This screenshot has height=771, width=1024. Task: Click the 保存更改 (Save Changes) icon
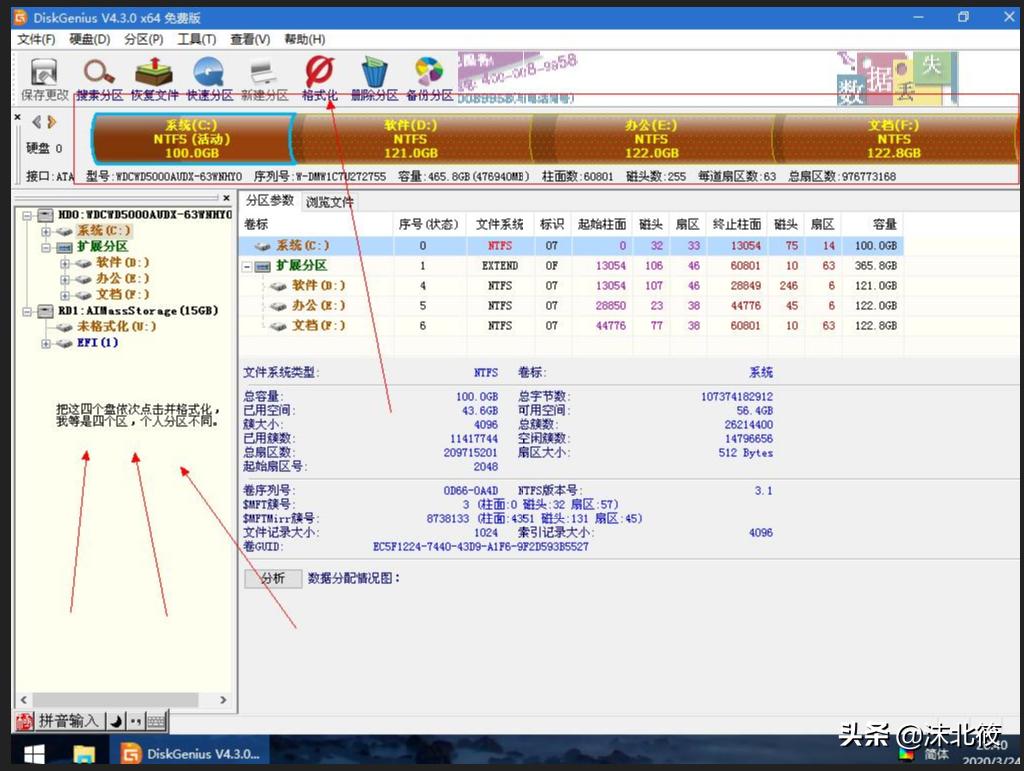[x=42, y=75]
